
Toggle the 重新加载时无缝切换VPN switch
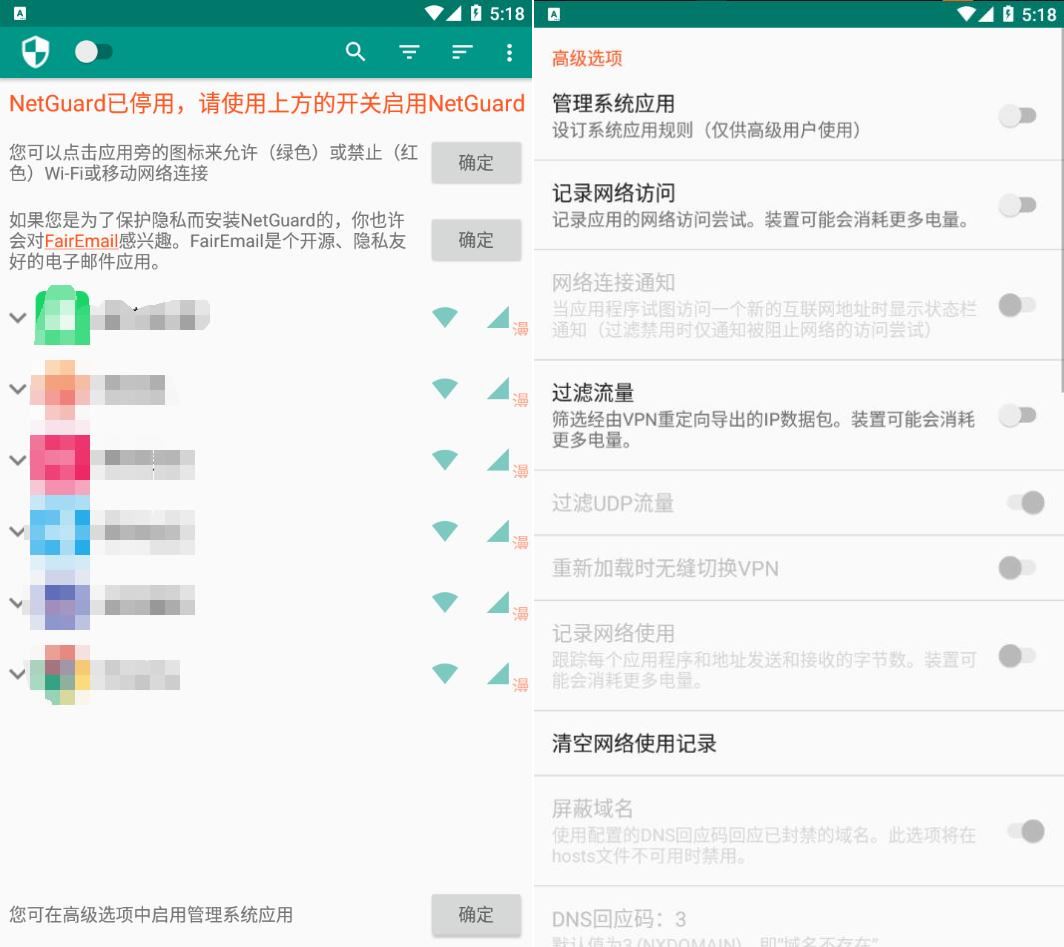[1017, 568]
